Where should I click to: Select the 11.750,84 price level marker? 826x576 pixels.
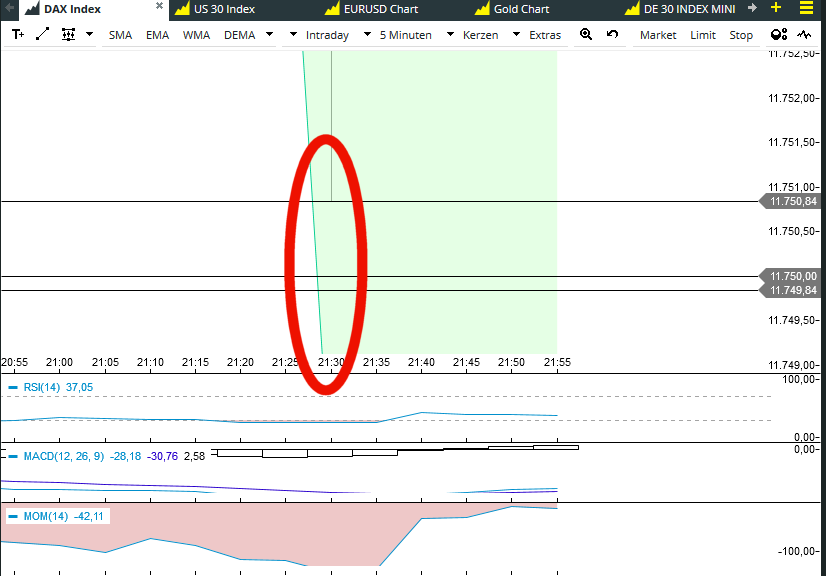[794, 202]
